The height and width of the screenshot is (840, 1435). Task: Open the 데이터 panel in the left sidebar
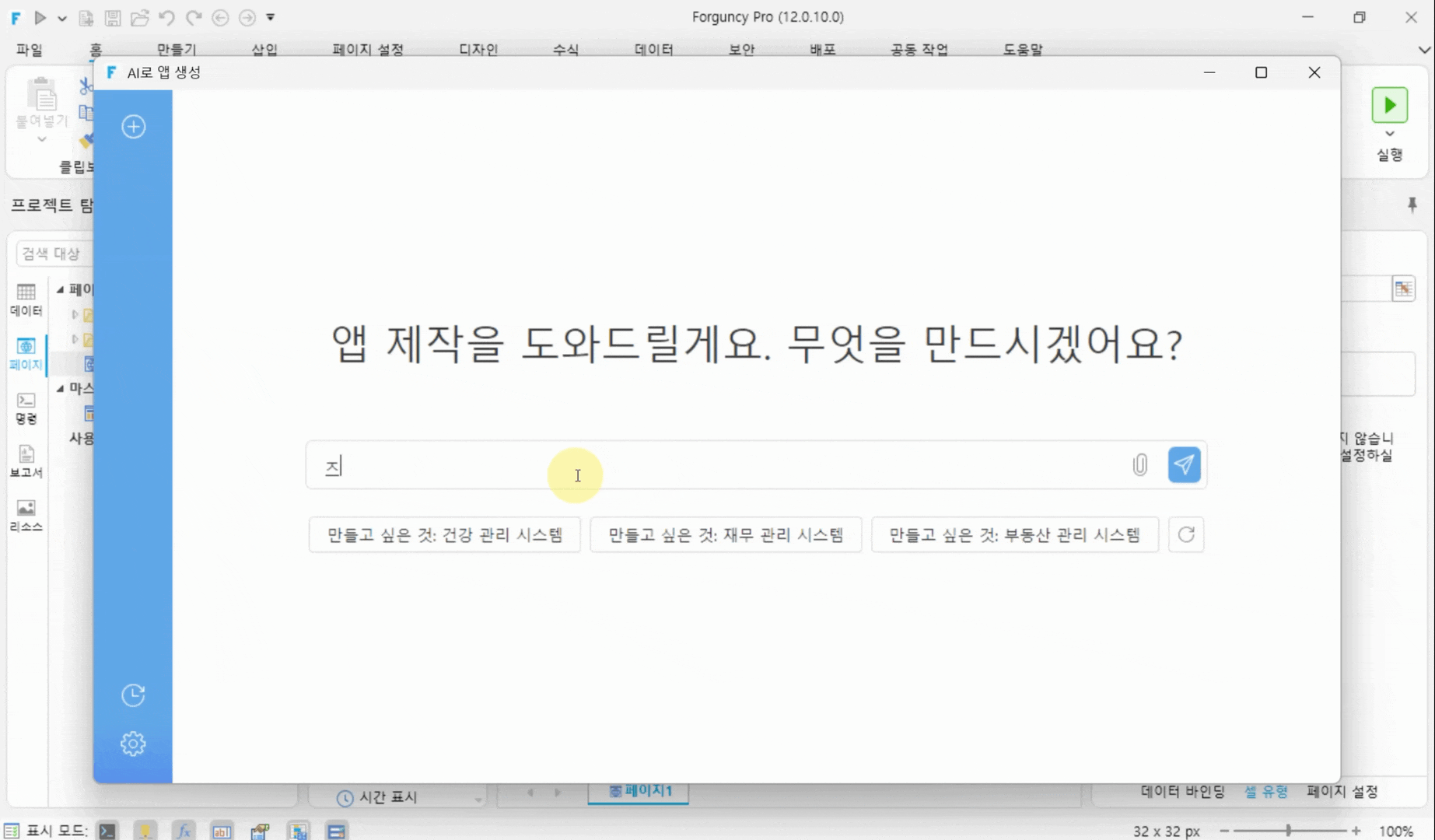pyautogui.click(x=26, y=299)
